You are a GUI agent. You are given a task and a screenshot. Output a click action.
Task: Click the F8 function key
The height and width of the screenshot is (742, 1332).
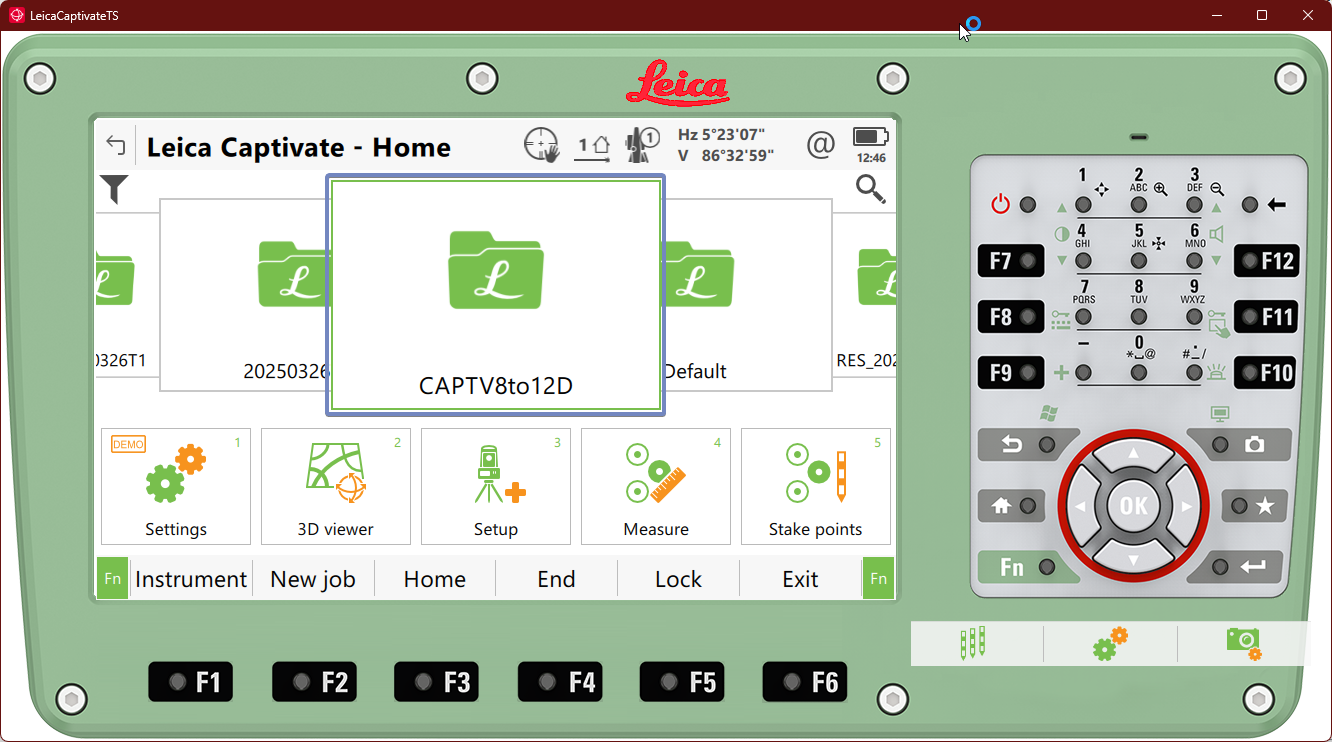[x=1011, y=317]
